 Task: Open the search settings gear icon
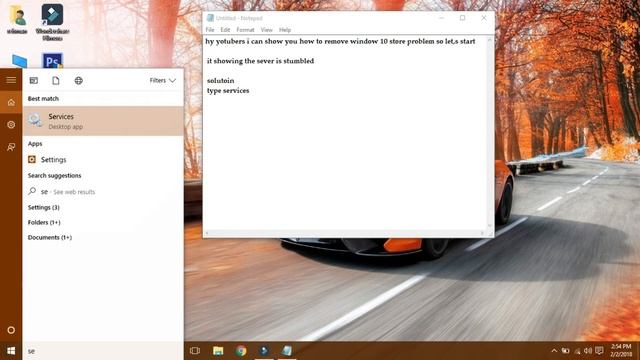click(11, 124)
